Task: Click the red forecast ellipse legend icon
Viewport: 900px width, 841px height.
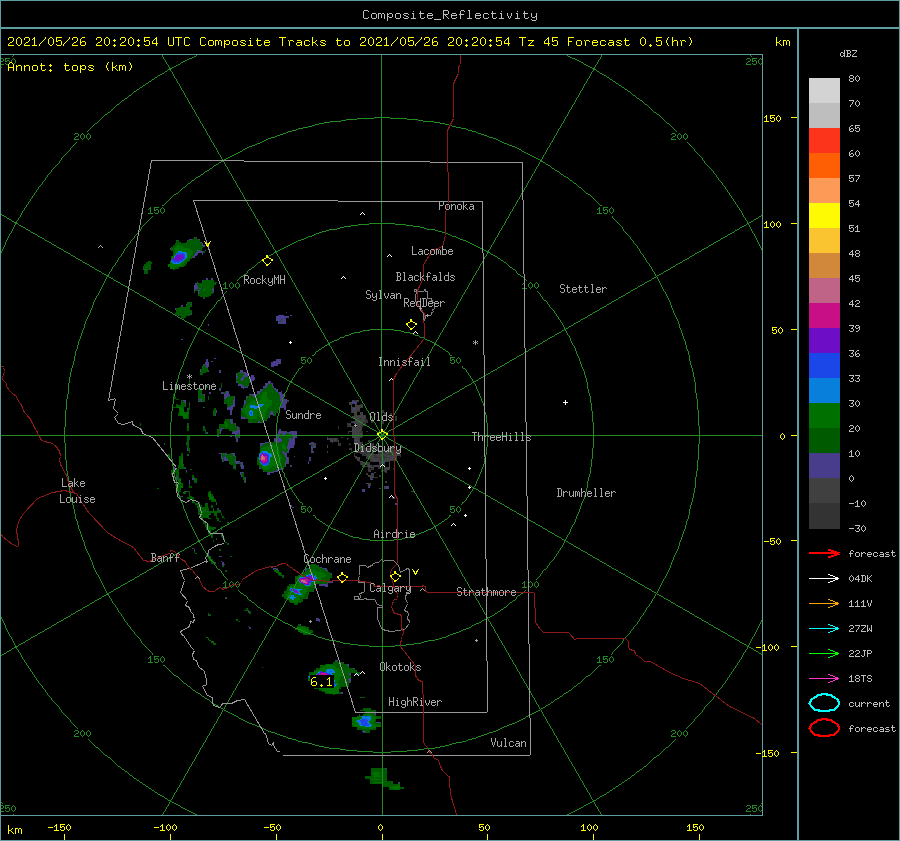Action: (x=824, y=728)
